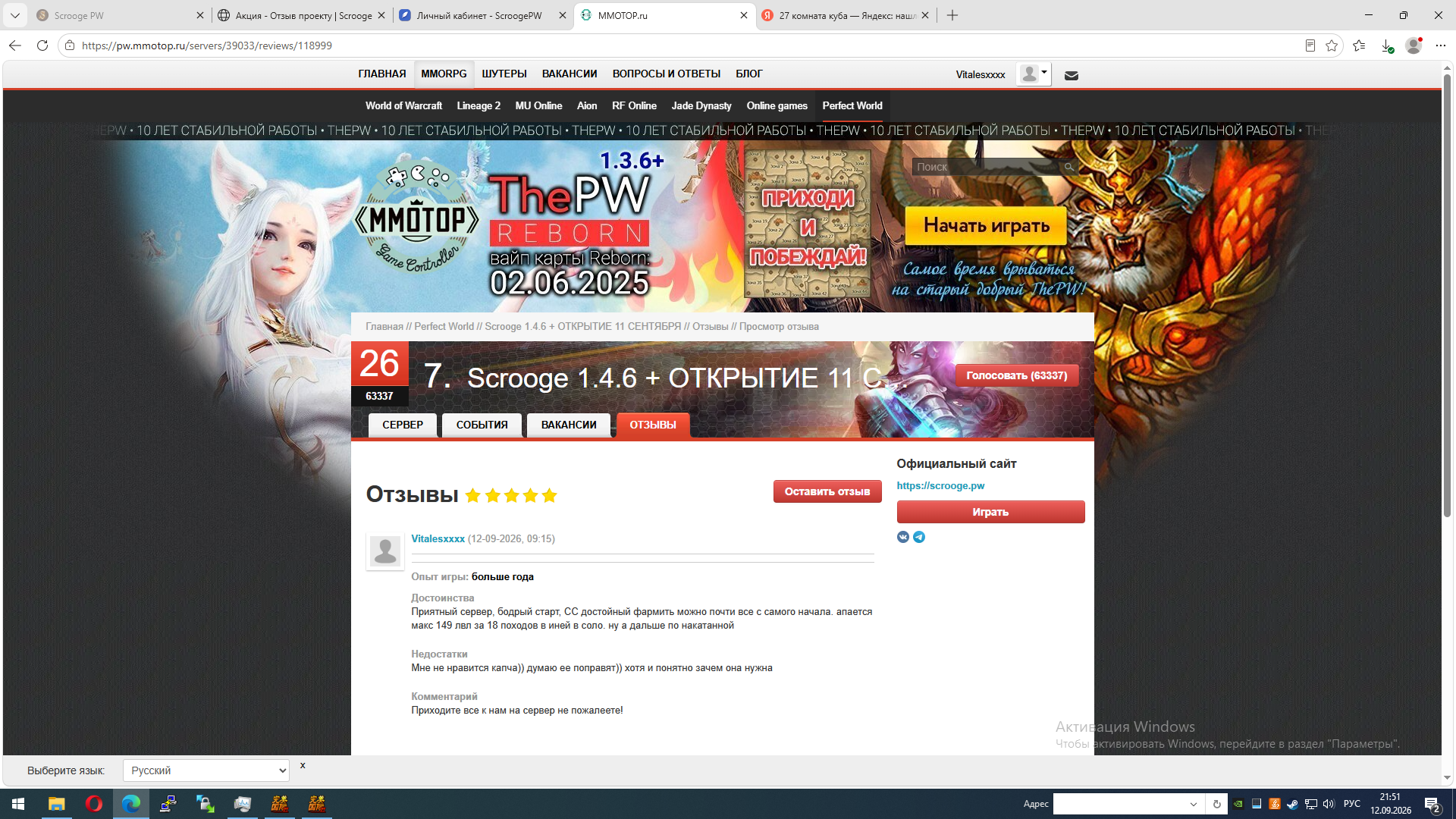Open browser profile avatar icon
Image resolution: width=1456 pixels, height=819 pixels.
tap(1414, 45)
